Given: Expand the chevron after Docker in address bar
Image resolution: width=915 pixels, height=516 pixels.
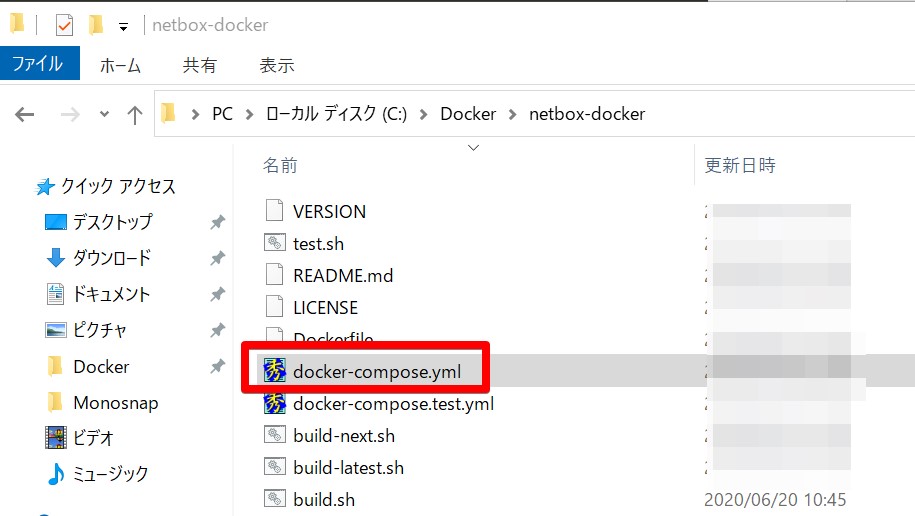Looking at the screenshot, I should 512,114.
